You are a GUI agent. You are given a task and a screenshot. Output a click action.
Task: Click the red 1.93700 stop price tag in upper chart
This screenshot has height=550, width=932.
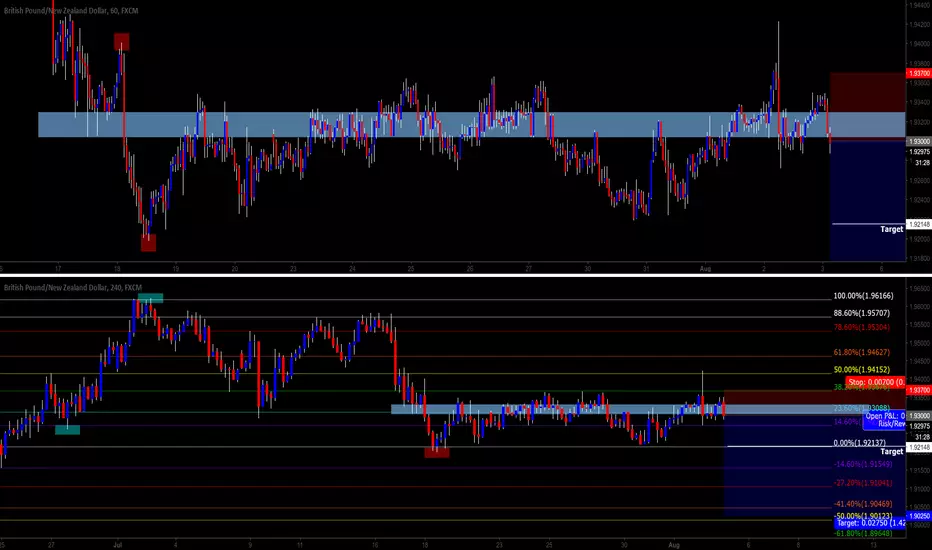(x=918, y=73)
